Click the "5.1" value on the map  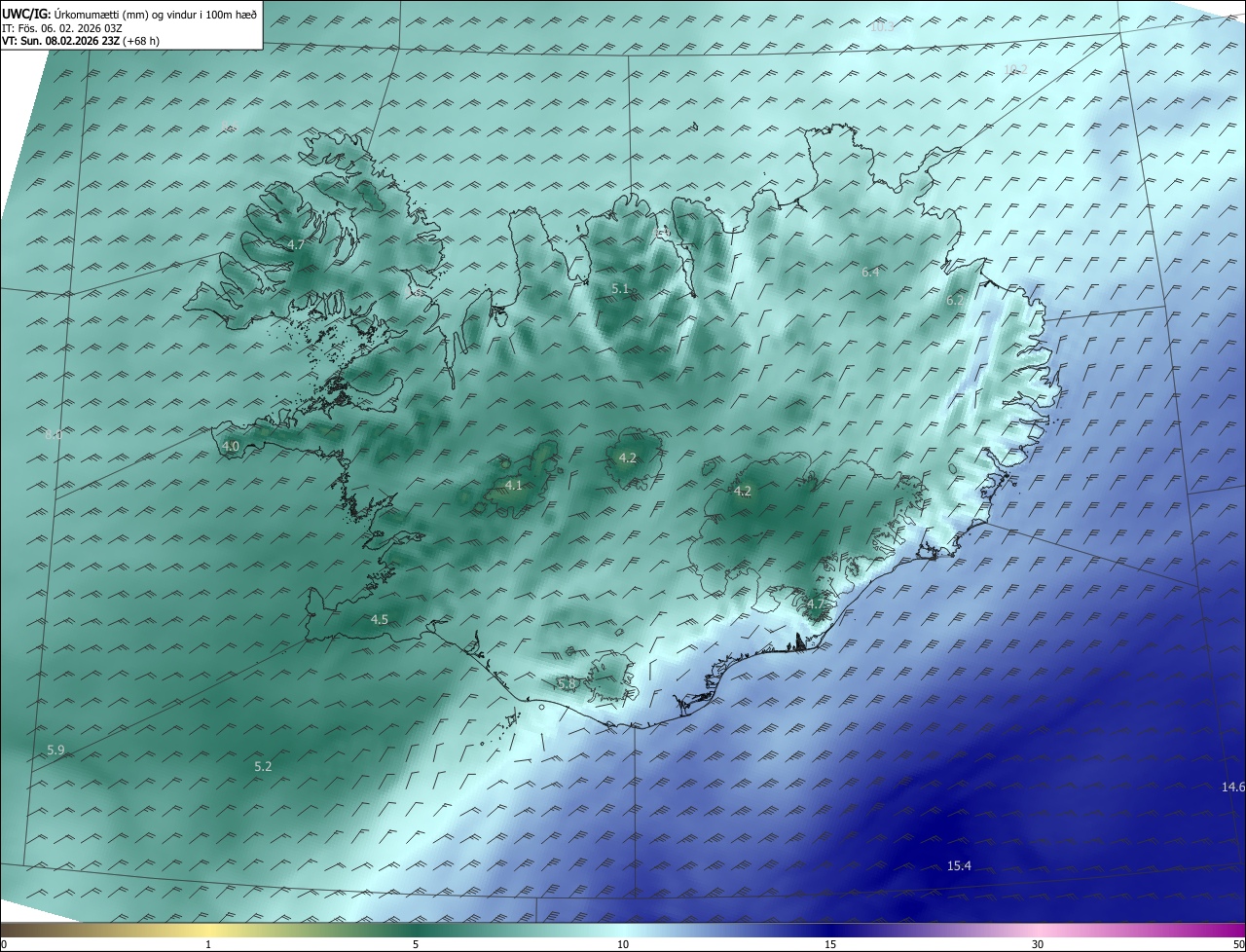tap(620, 289)
